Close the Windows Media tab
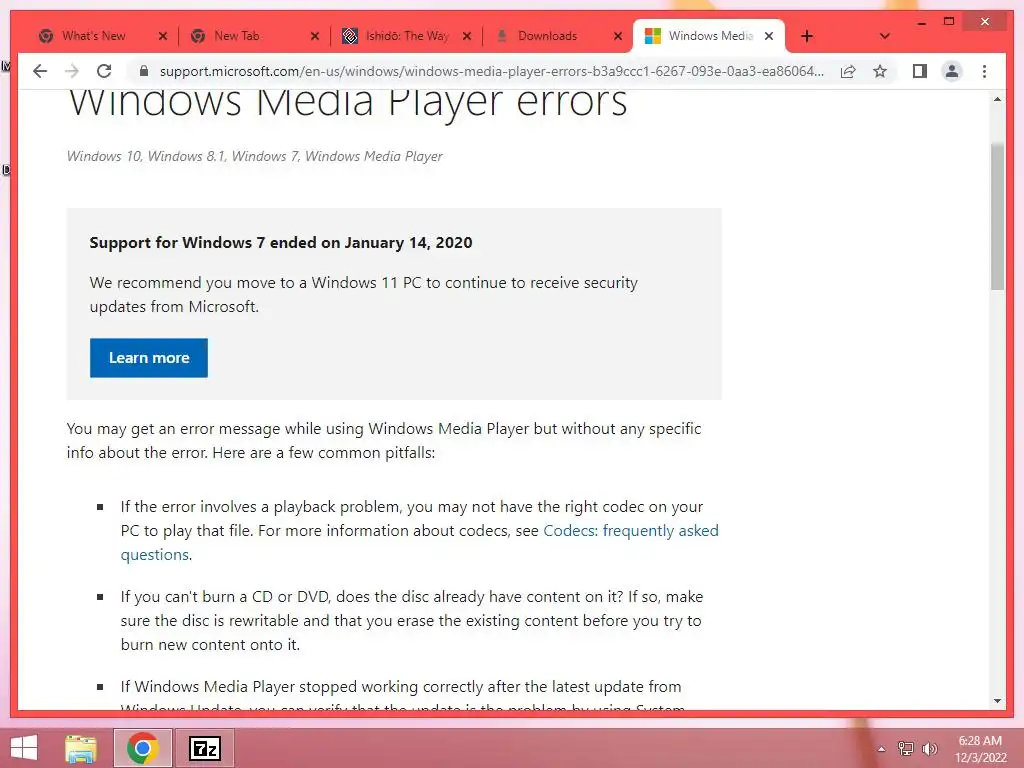Viewport: 1024px width, 768px height. [769, 36]
